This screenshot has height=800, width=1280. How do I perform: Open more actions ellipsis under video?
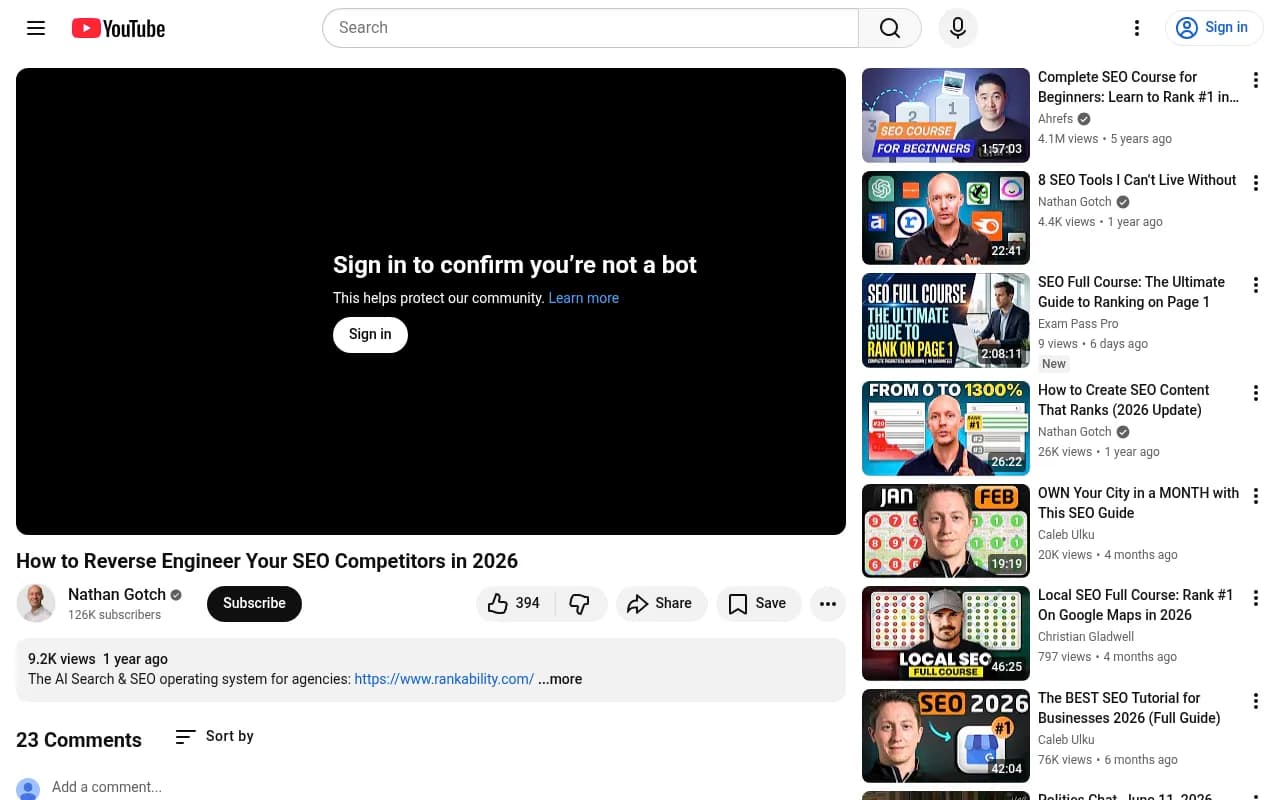click(828, 603)
